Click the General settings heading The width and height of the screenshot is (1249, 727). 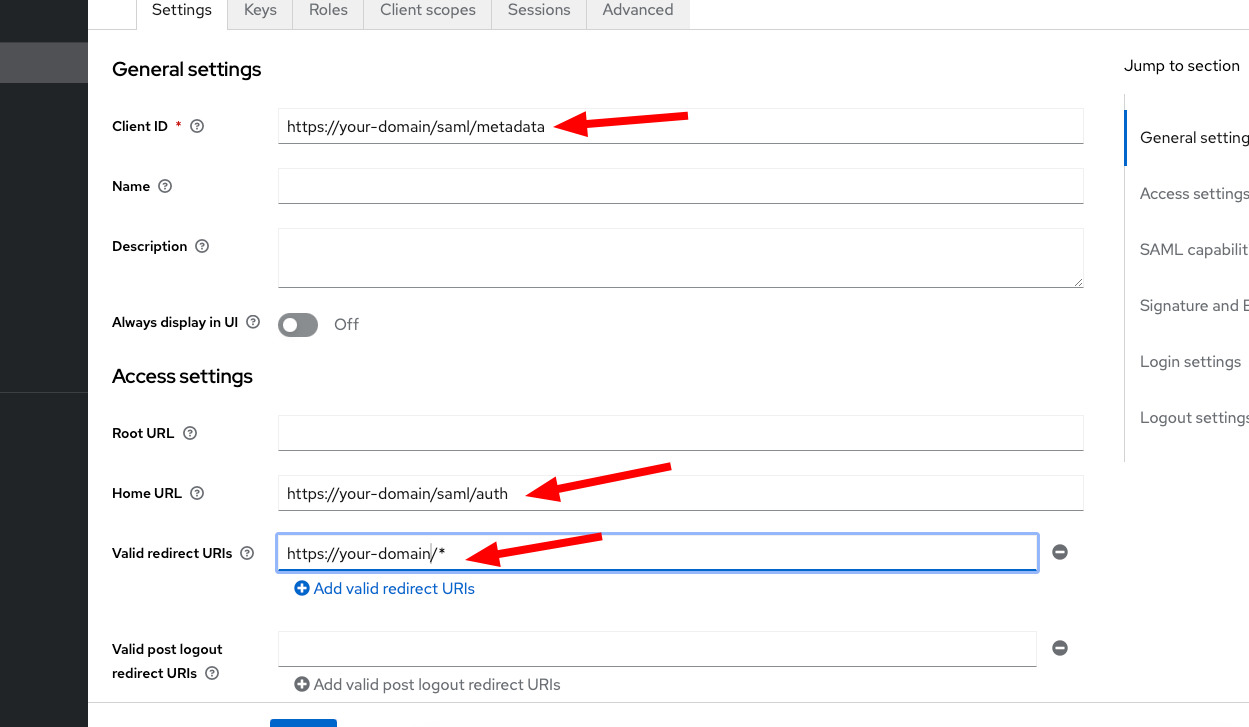click(187, 69)
